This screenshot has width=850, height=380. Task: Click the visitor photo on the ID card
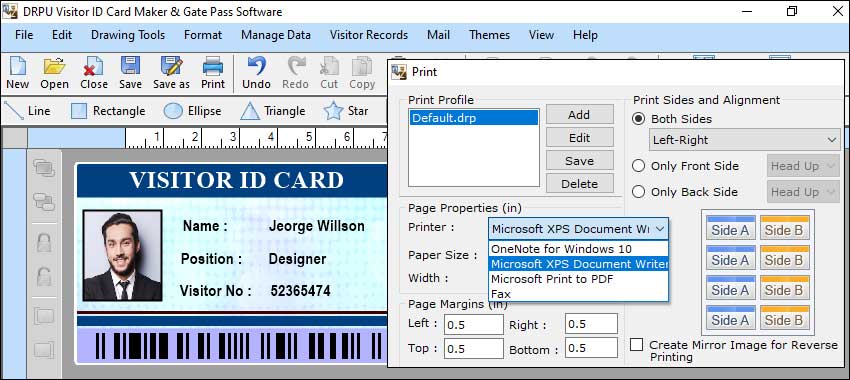(123, 255)
